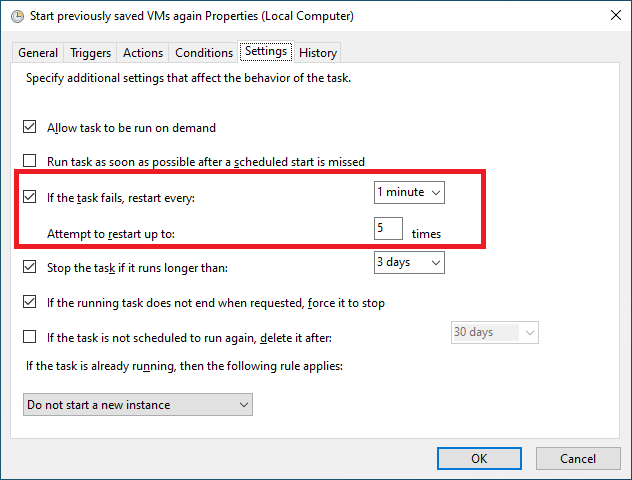Image resolution: width=632 pixels, height=480 pixels.
Task: Click the restart attempts field showing 5
Action: (388, 229)
